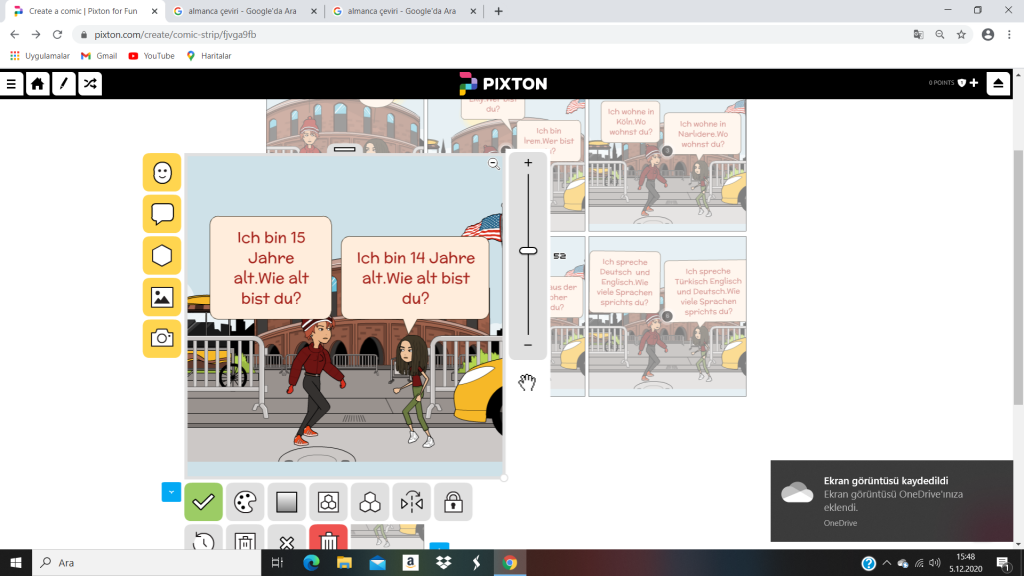Open the YouTube bookmark

151,56
